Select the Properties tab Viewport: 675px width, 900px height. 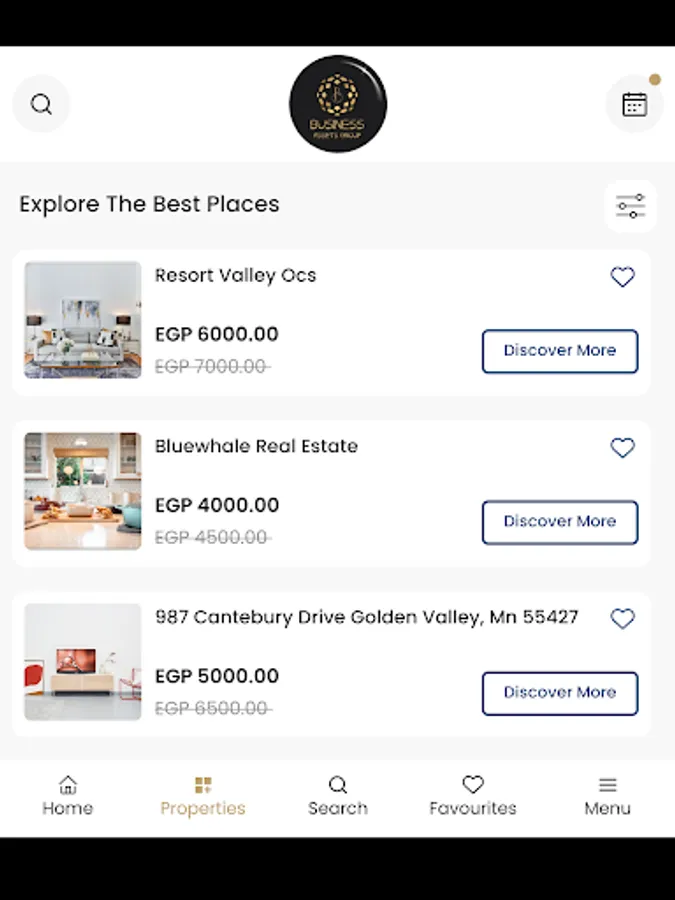(203, 796)
